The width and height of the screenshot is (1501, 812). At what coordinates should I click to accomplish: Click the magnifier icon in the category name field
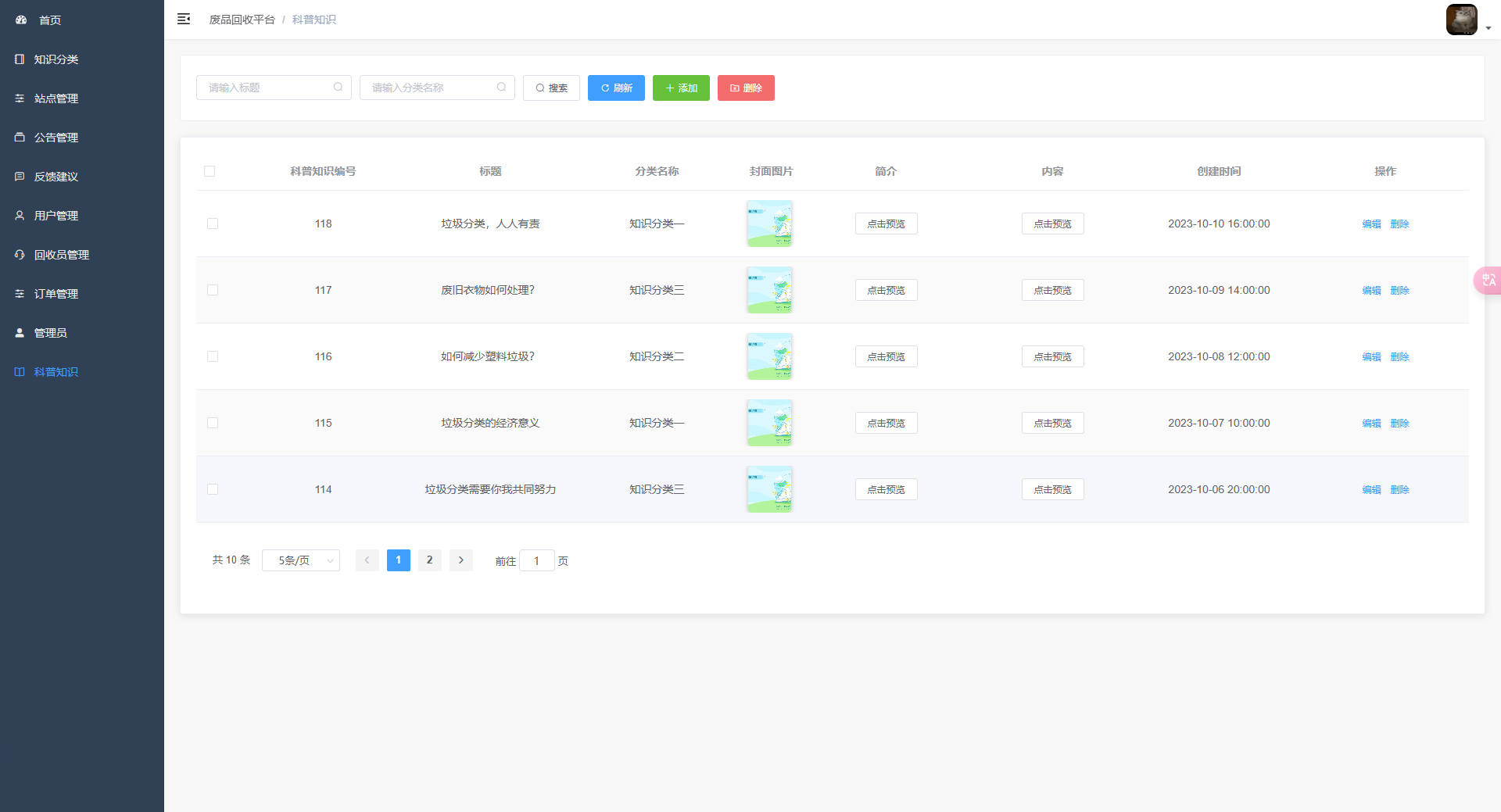[501, 88]
